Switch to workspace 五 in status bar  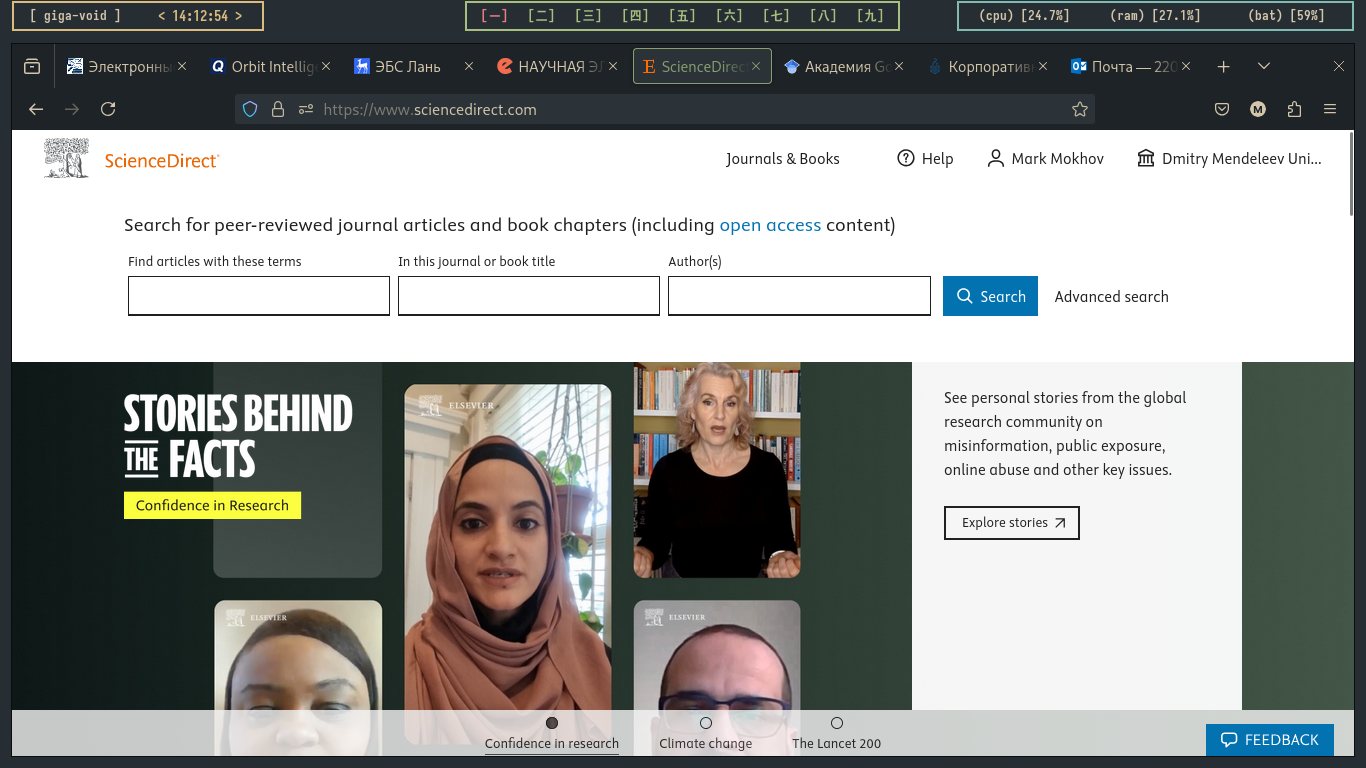[x=683, y=16]
